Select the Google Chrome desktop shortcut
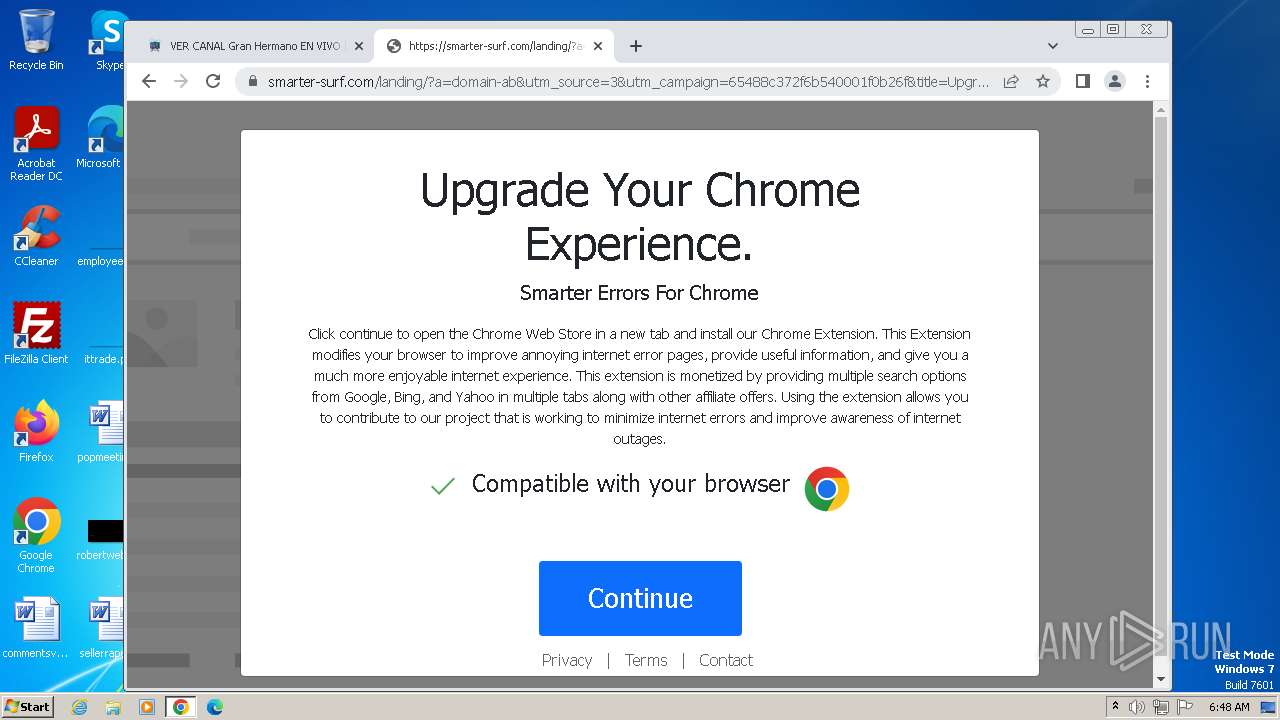This screenshot has width=1280, height=720. coord(36,535)
